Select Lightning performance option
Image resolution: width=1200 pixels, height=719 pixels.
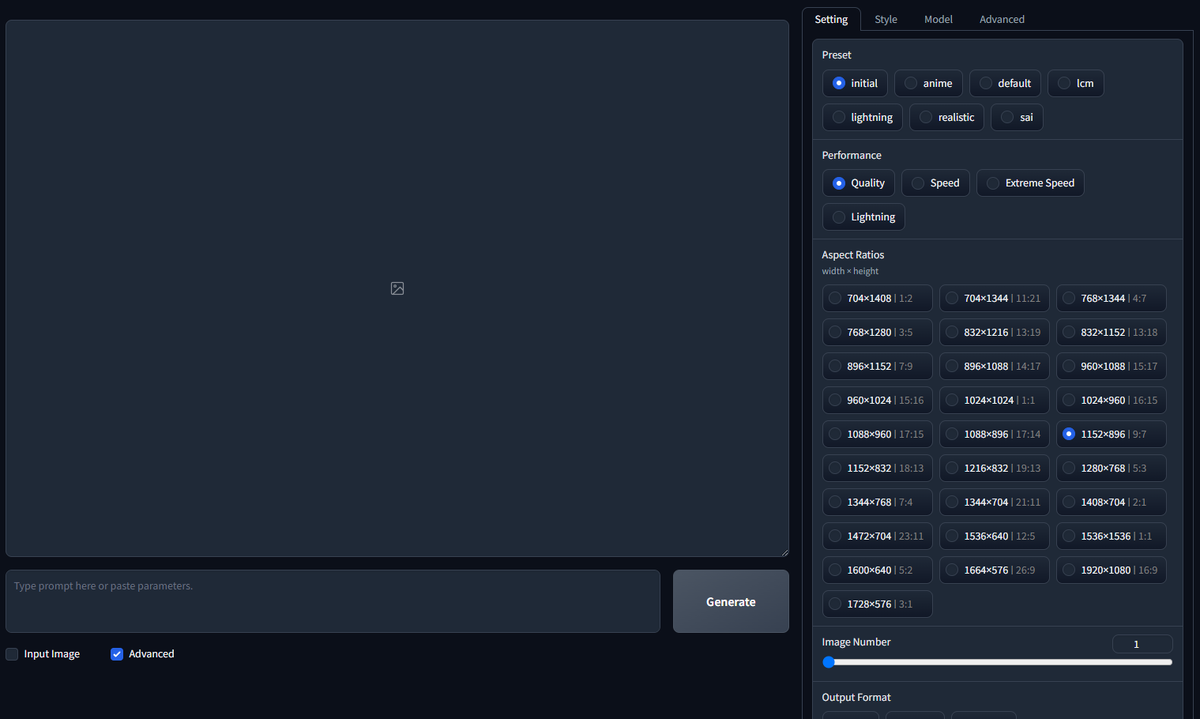click(x=863, y=217)
